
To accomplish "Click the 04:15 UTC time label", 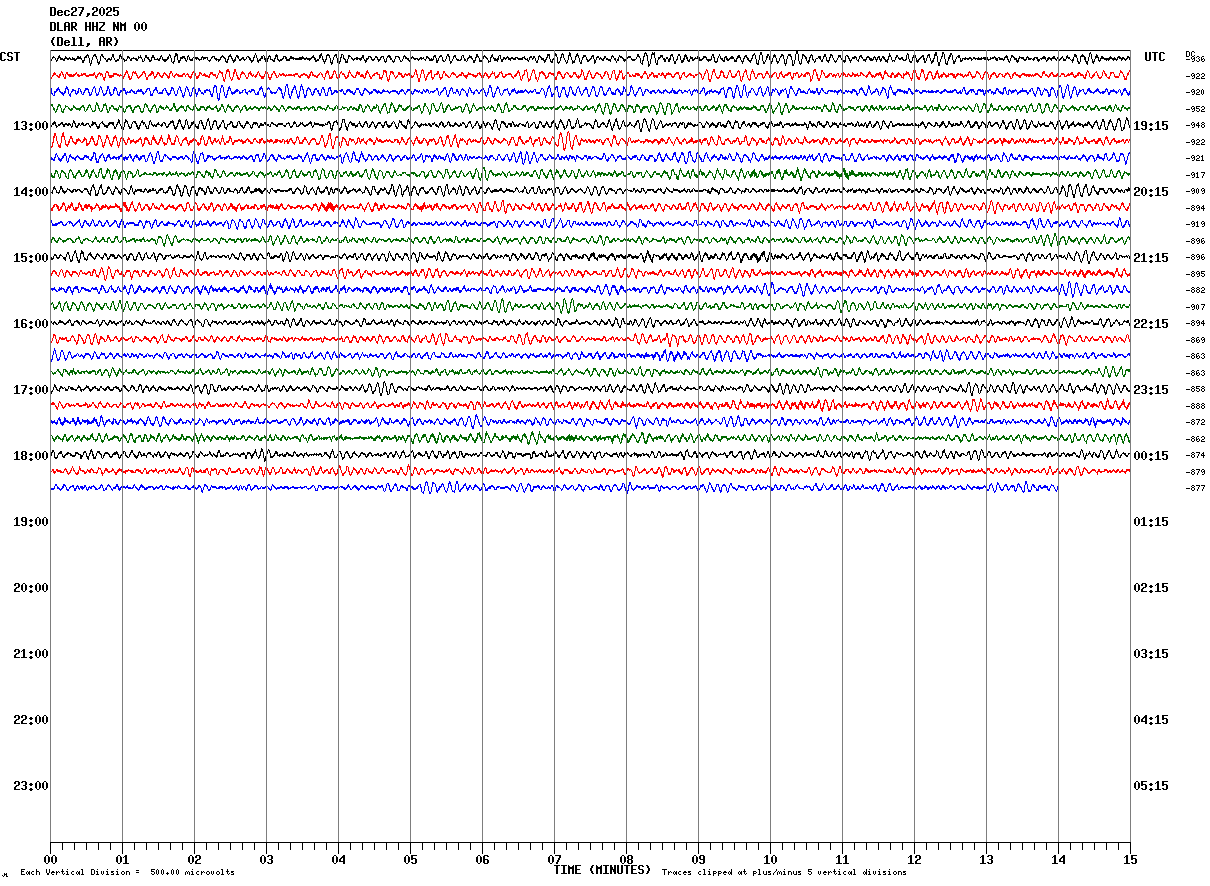I will tap(1151, 720).
